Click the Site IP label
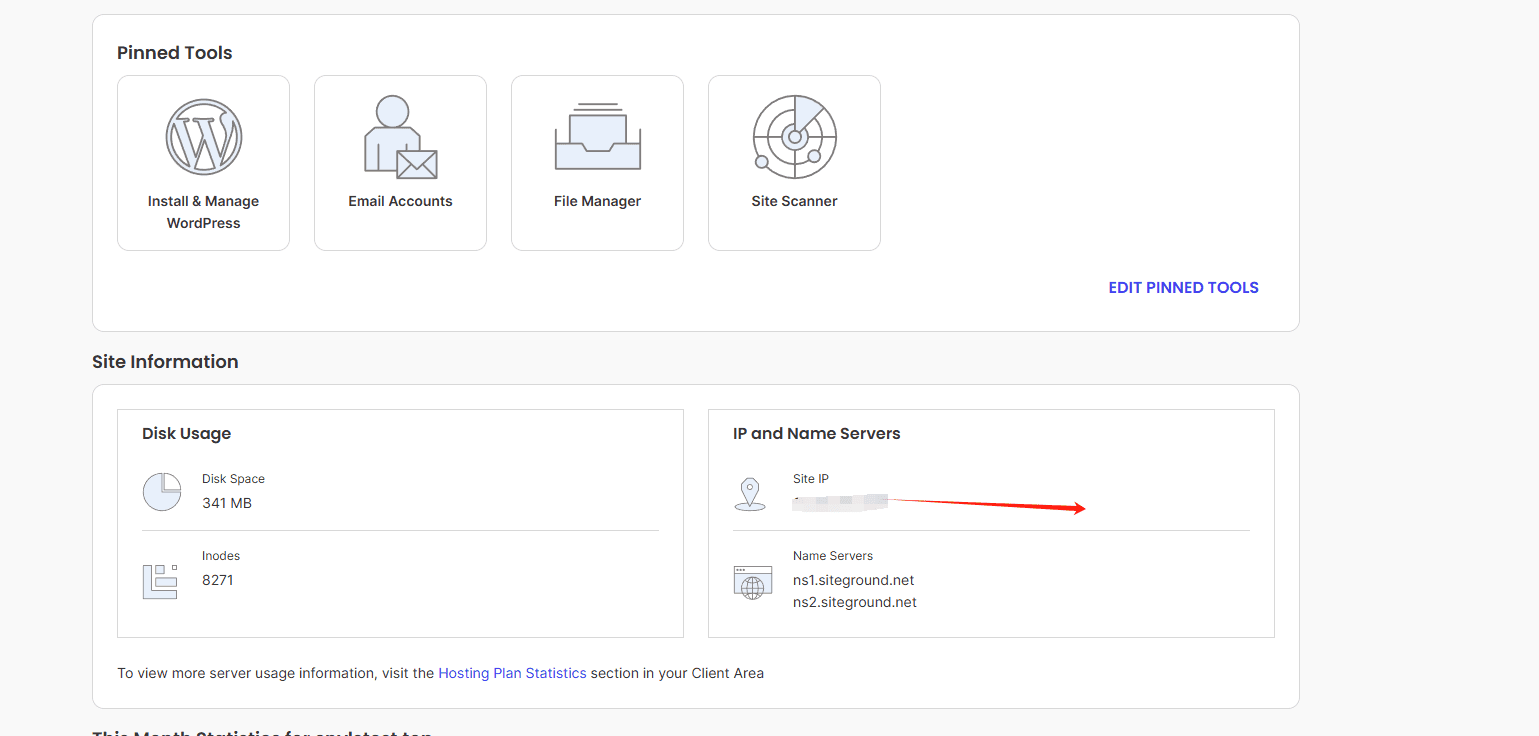Viewport: 1539px width, 736px height. click(811, 479)
